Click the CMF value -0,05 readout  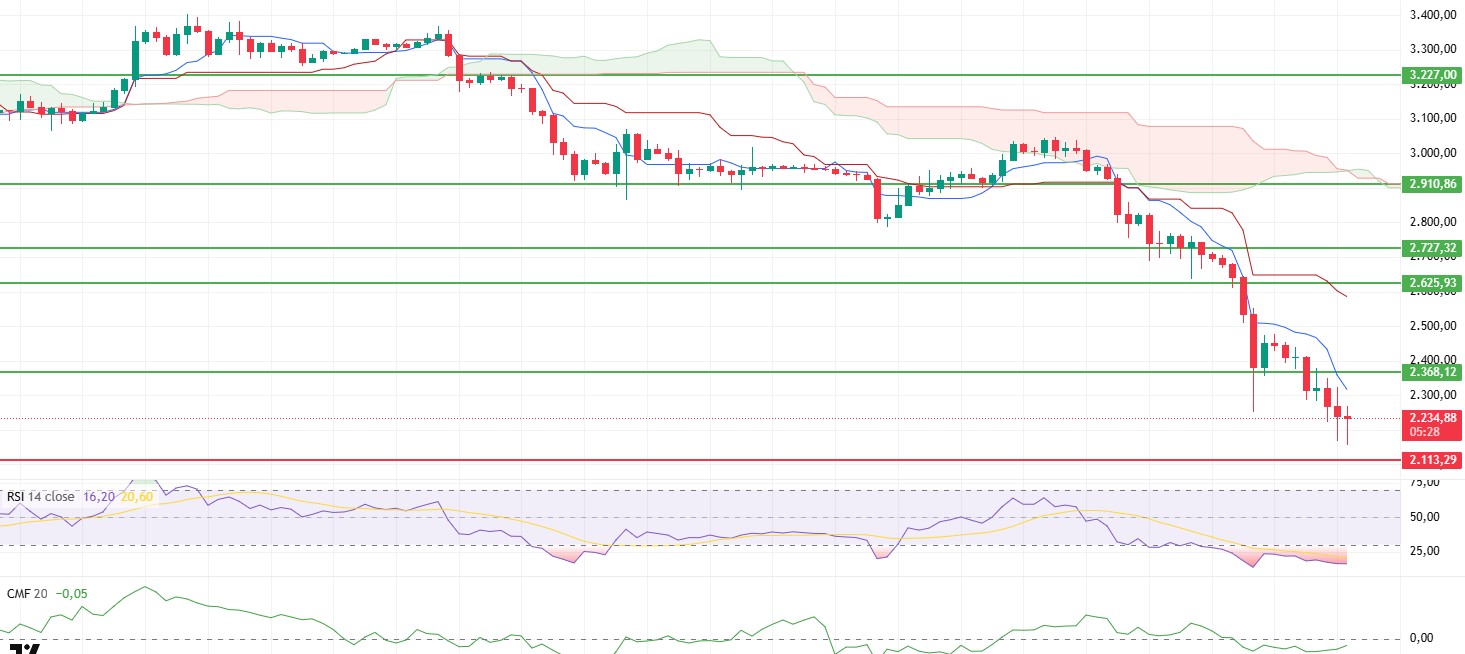(x=70, y=593)
